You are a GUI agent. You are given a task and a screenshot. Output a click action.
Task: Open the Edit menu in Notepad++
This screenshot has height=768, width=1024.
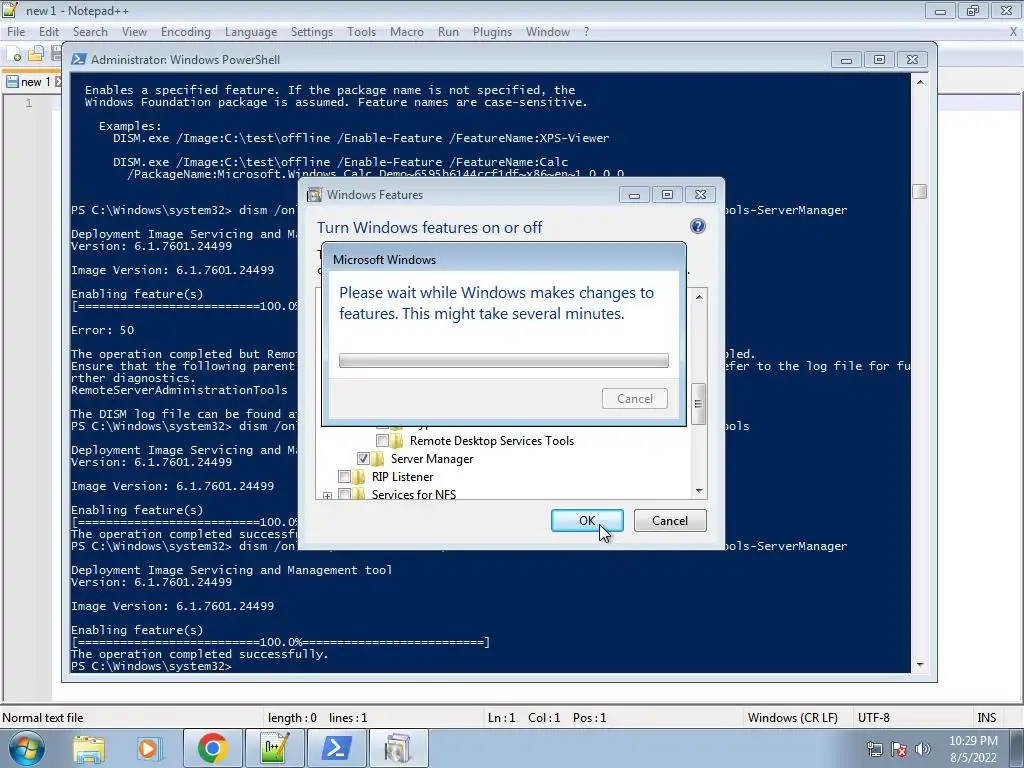[x=48, y=32]
